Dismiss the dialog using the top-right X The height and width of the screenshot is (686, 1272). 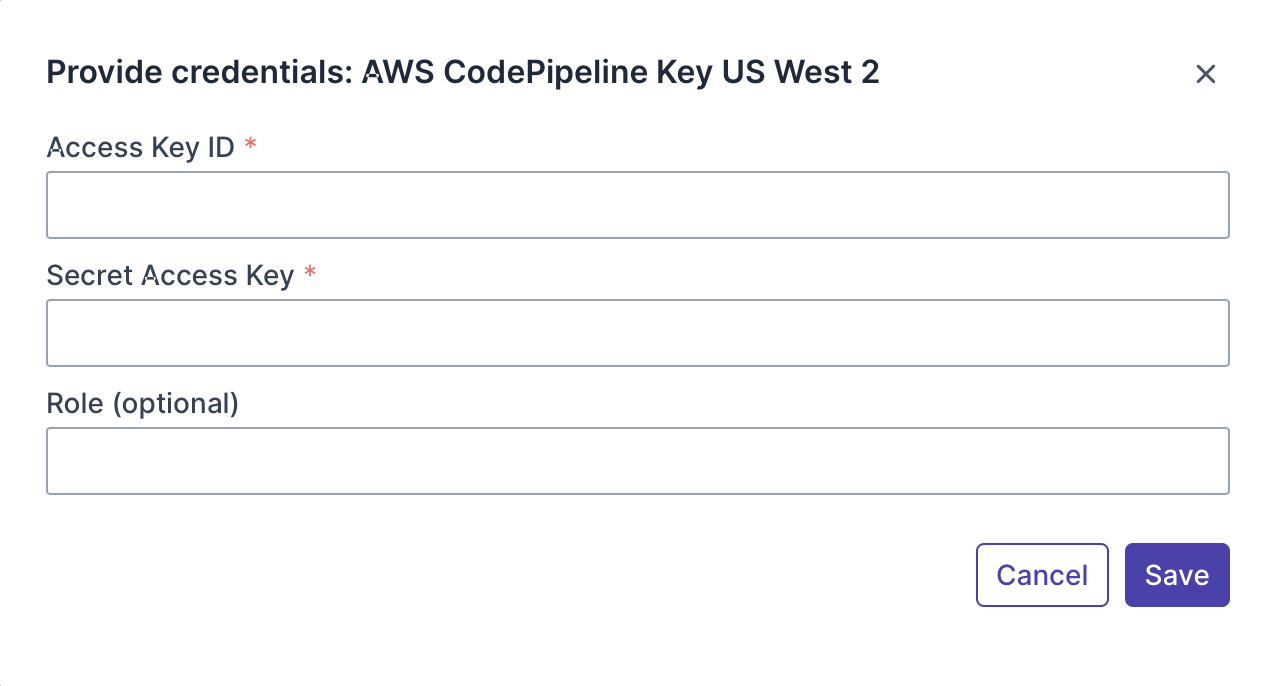1205,74
